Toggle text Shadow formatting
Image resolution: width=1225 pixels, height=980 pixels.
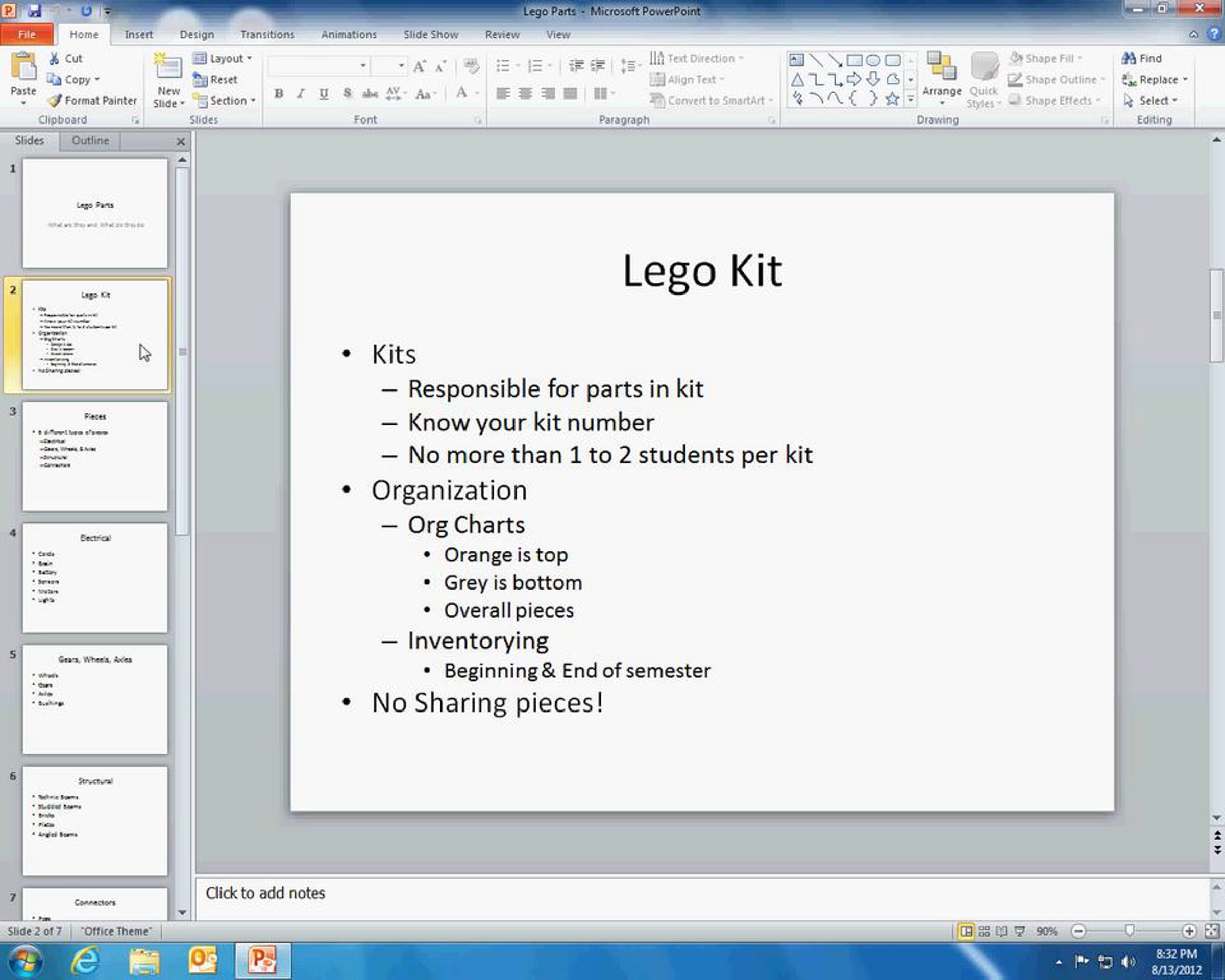347,94
